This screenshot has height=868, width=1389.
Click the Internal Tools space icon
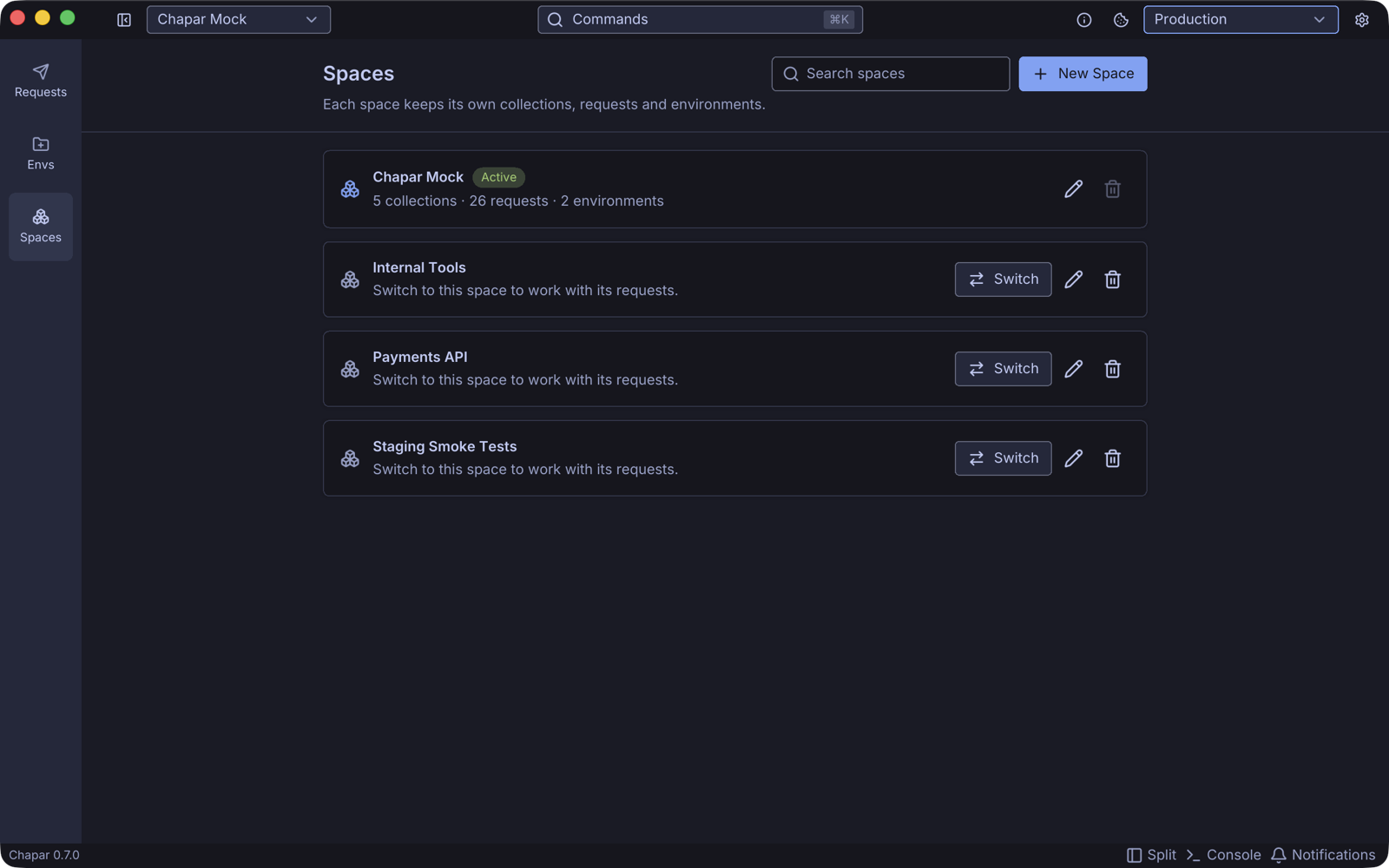[x=350, y=279]
